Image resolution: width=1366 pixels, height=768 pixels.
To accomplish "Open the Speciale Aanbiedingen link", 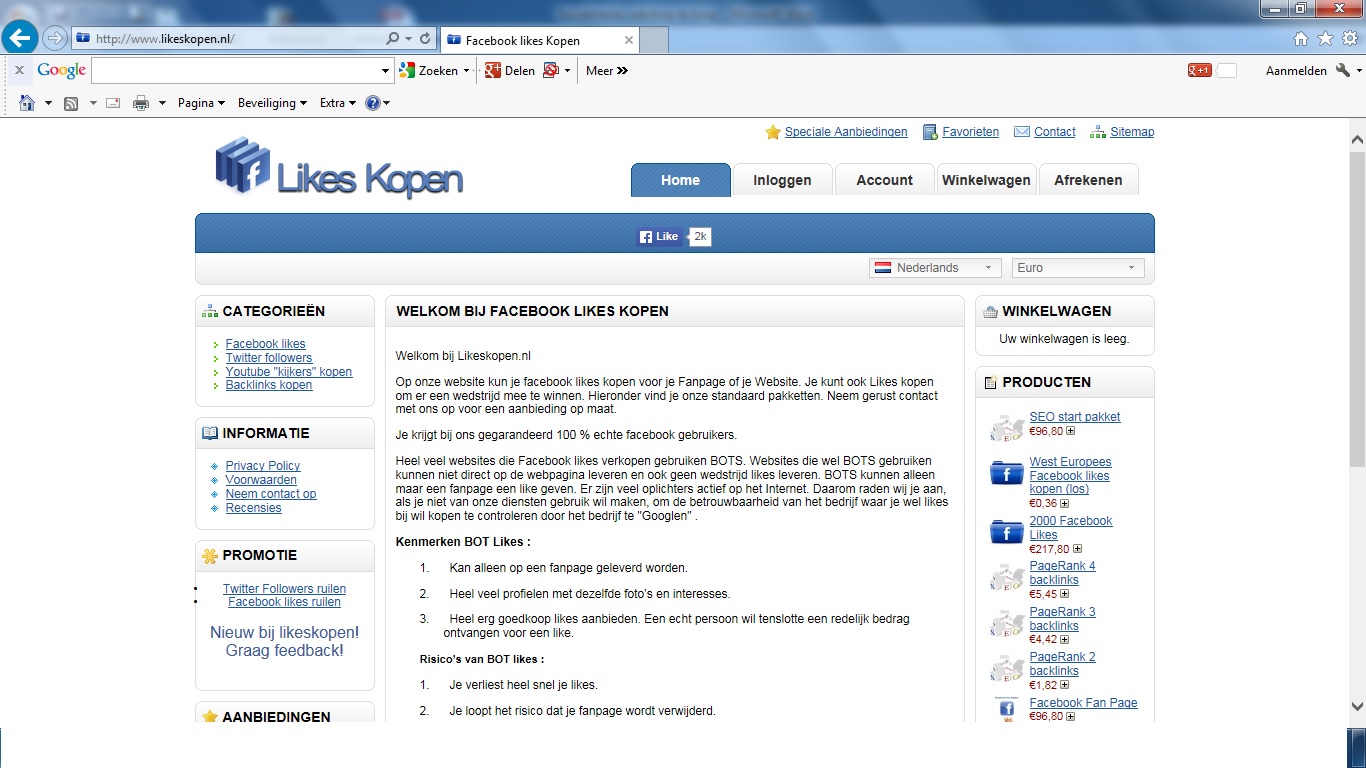I will coord(846,132).
